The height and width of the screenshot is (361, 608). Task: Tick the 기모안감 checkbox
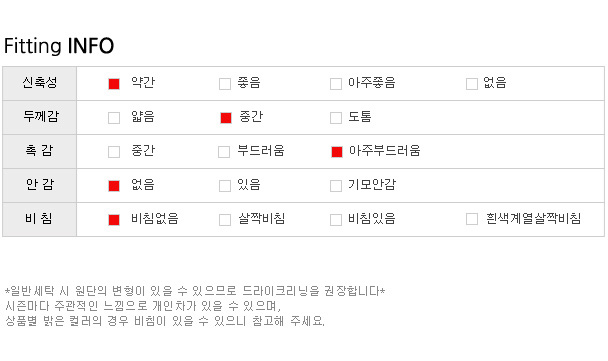[x=336, y=186]
